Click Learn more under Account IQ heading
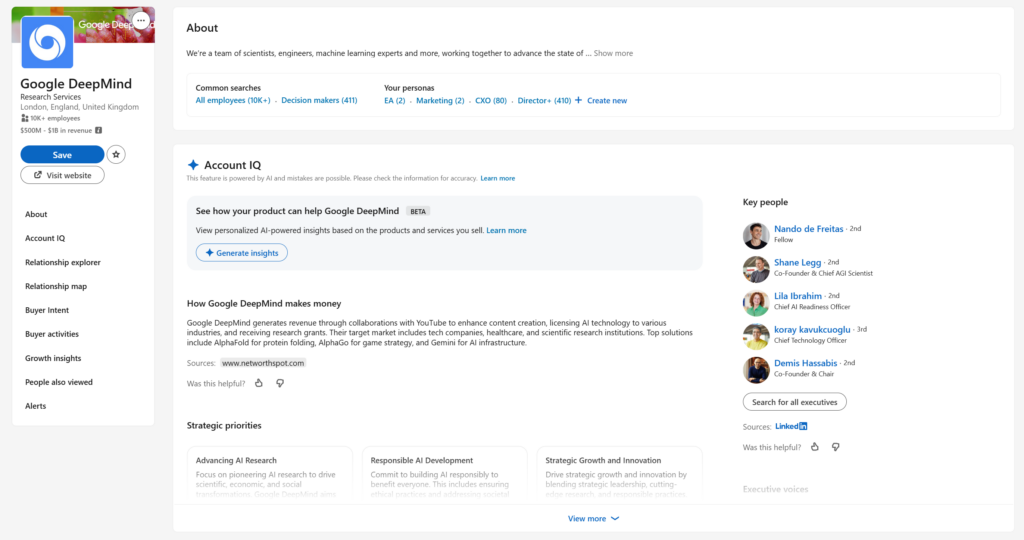Image resolution: width=1024 pixels, height=540 pixels. 498,178
